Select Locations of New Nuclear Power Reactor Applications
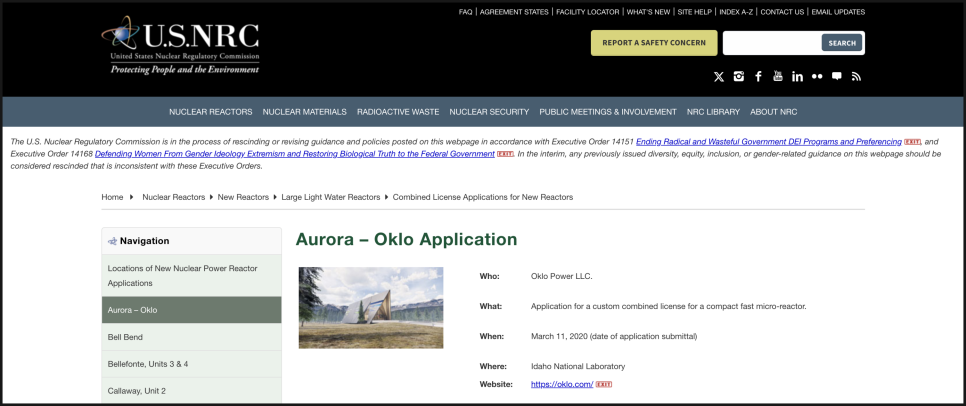Screen dimensions: 966x406 (x=192, y=276)
